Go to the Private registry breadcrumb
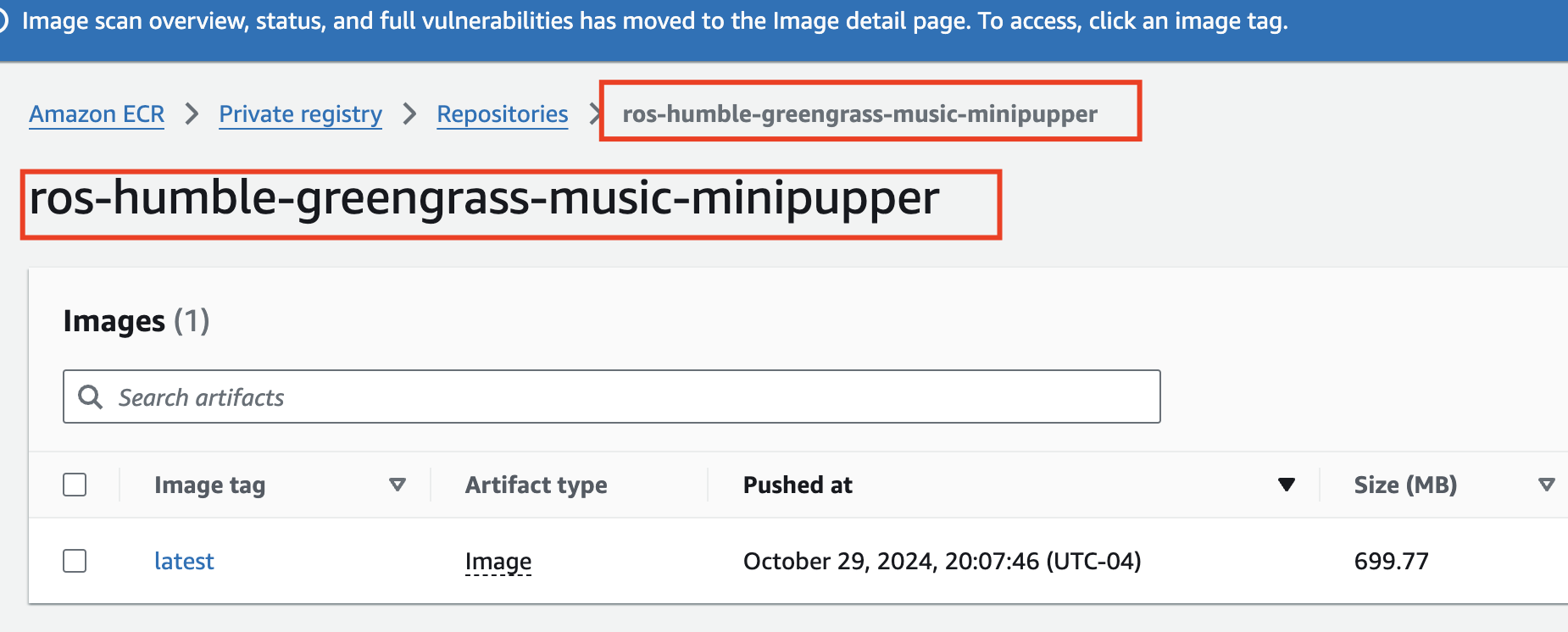The width and height of the screenshot is (1568, 632). pos(300,114)
